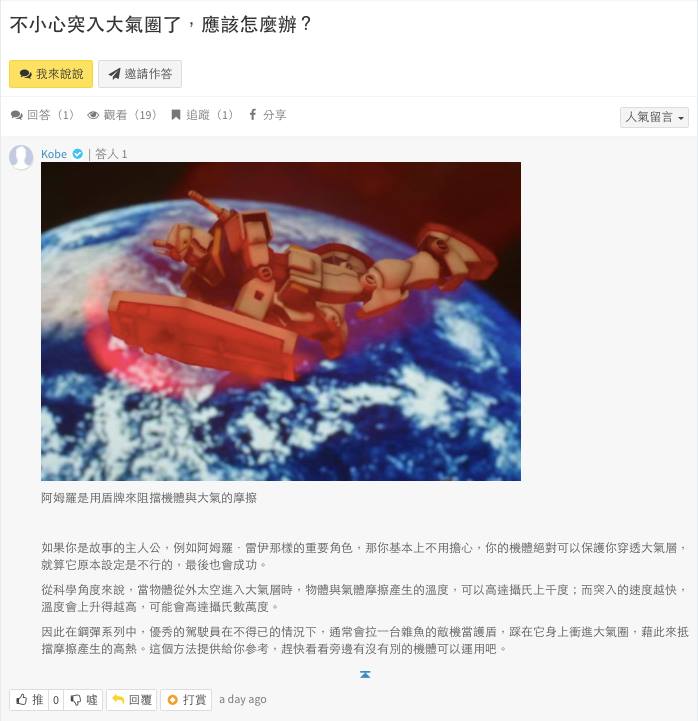Screen dimensions: 698x721
Task: Open the 人氣留言 sort dropdown
Action: pos(654,117)
